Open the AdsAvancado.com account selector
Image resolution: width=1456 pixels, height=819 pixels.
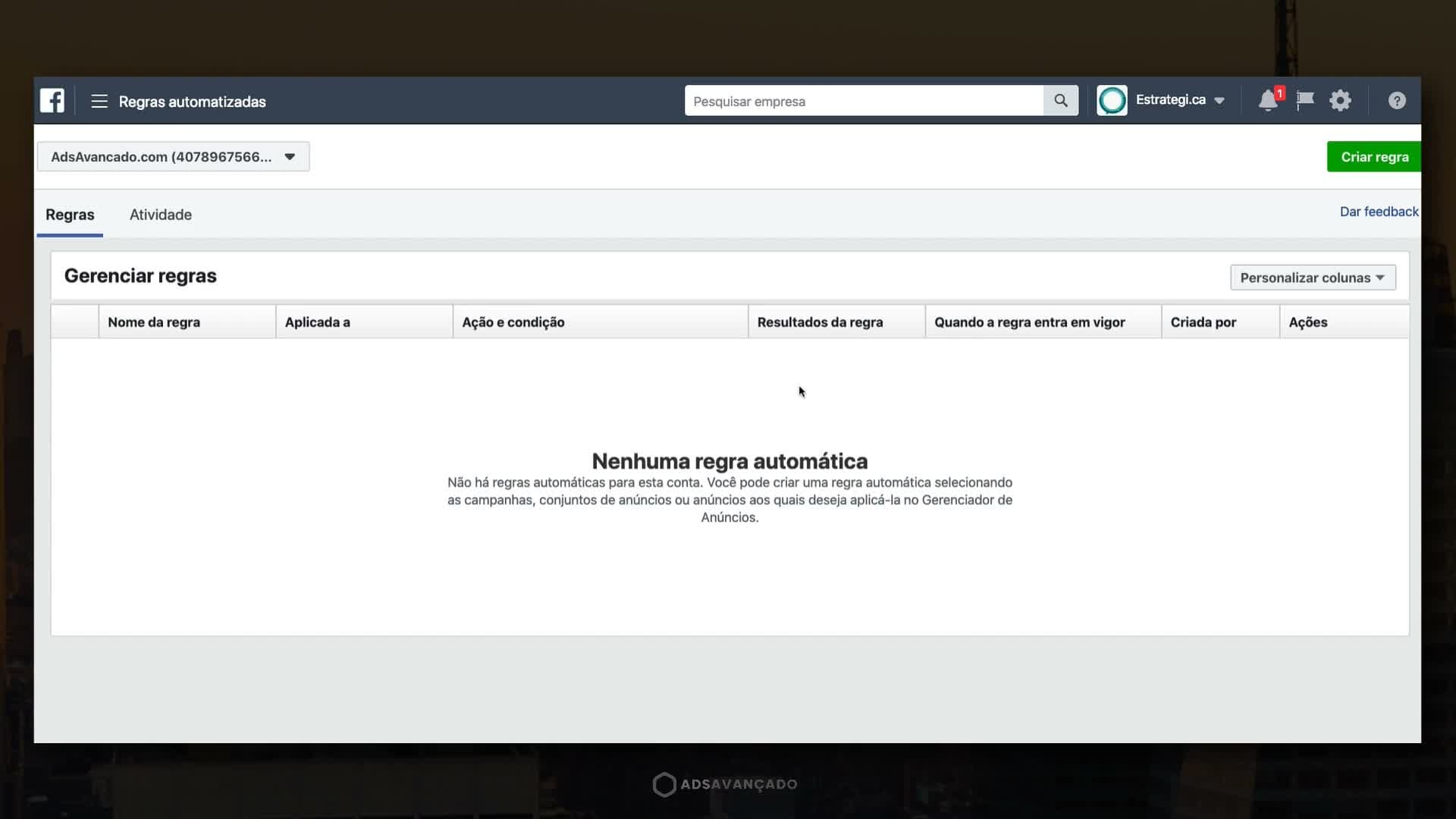click(x=174, y=156)
